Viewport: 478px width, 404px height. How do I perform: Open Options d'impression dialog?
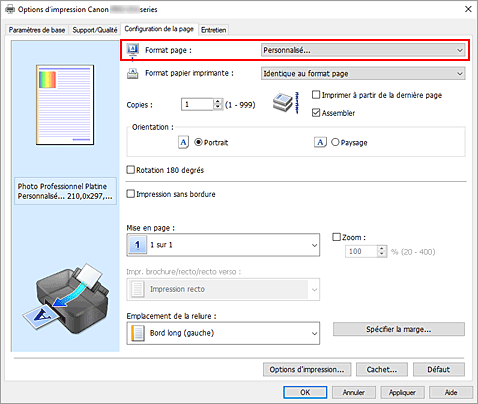307,370
